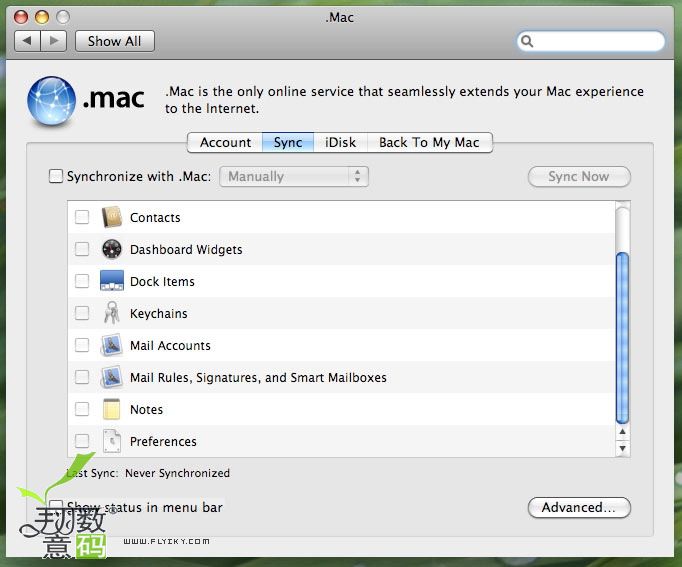Select the Preferences row label
The height and width of the screenshot is (567, 682).
[163, 441]
